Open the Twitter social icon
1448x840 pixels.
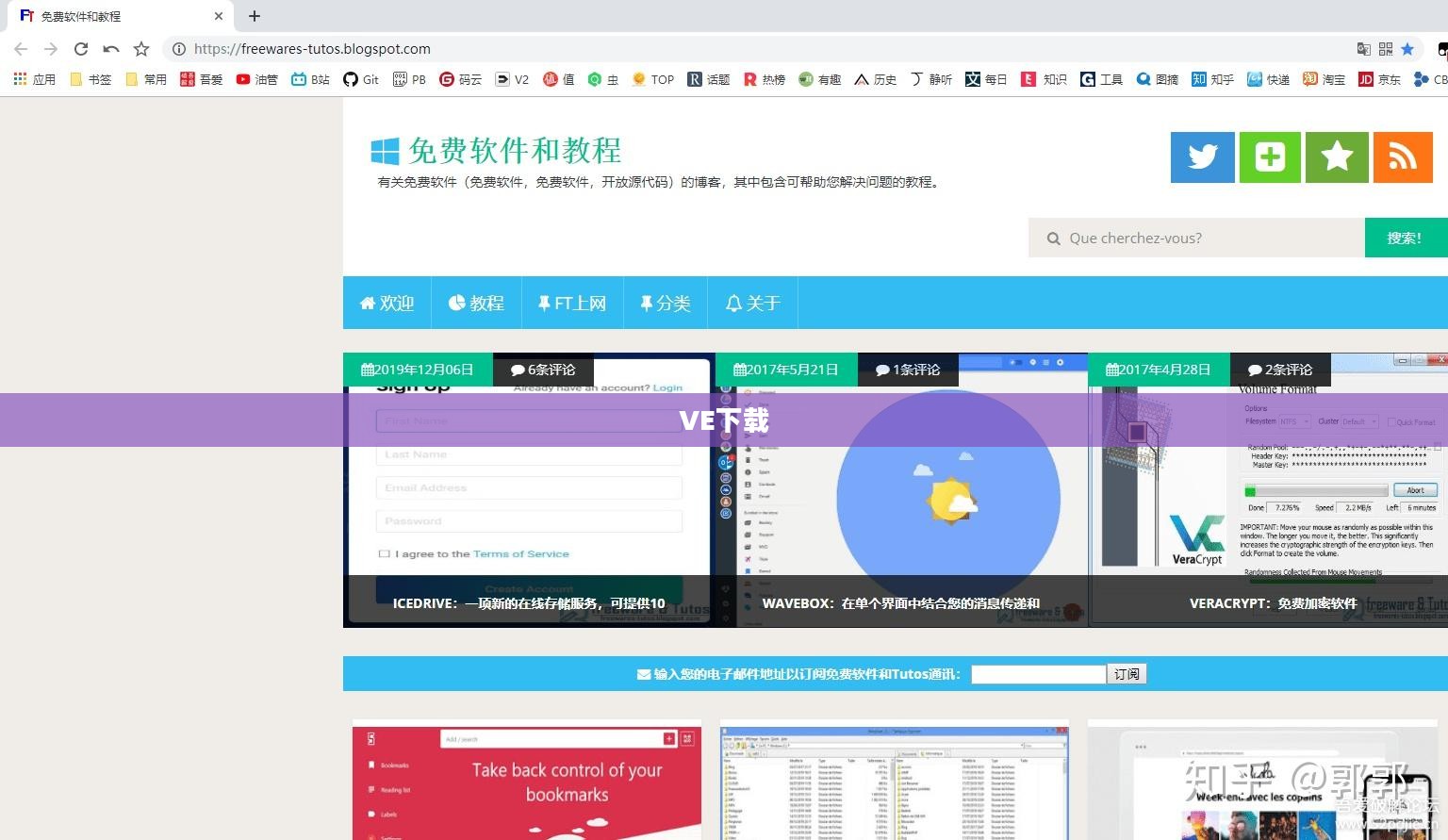coord(1202,156)
